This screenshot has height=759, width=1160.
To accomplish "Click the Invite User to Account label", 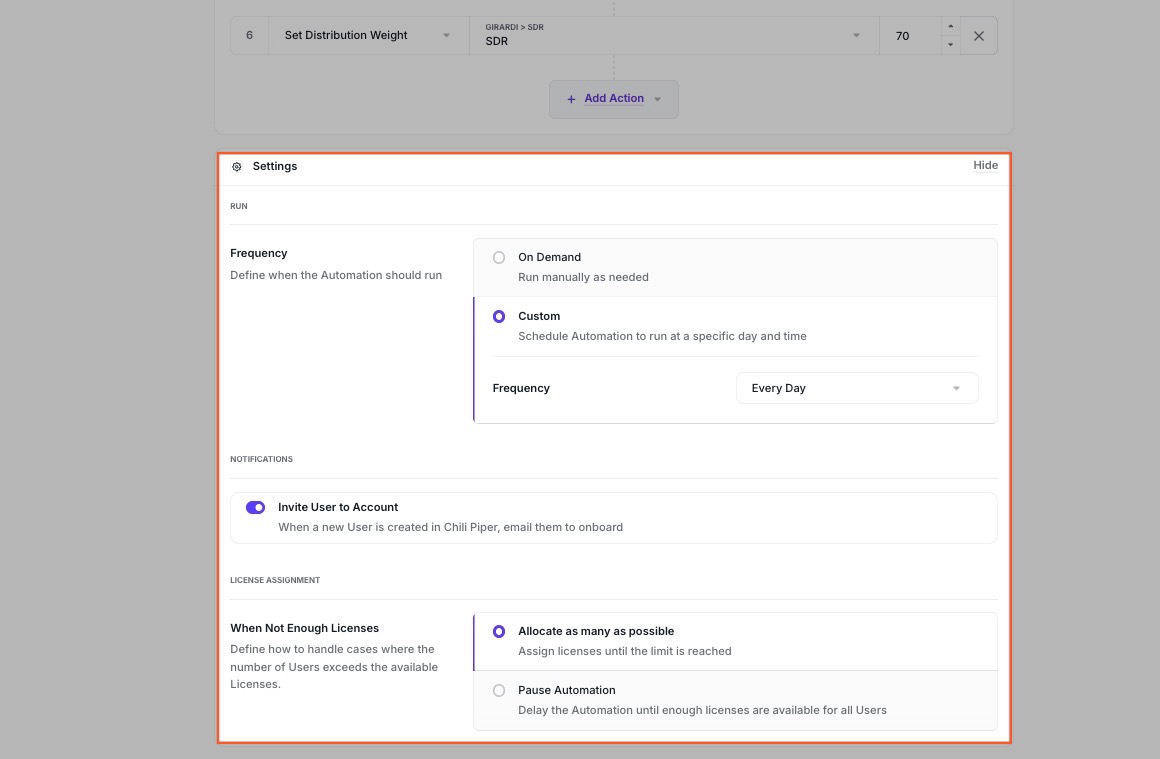I will pos(338,508).
